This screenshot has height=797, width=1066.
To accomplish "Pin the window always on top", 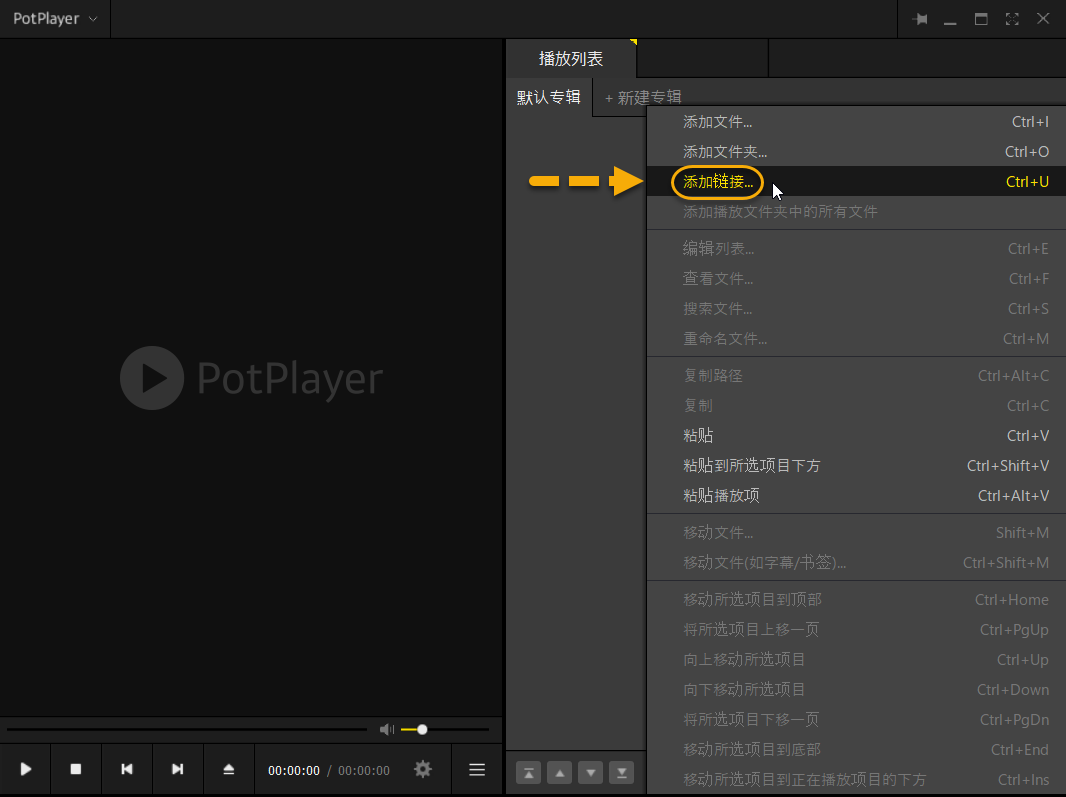I will point(920,19).
